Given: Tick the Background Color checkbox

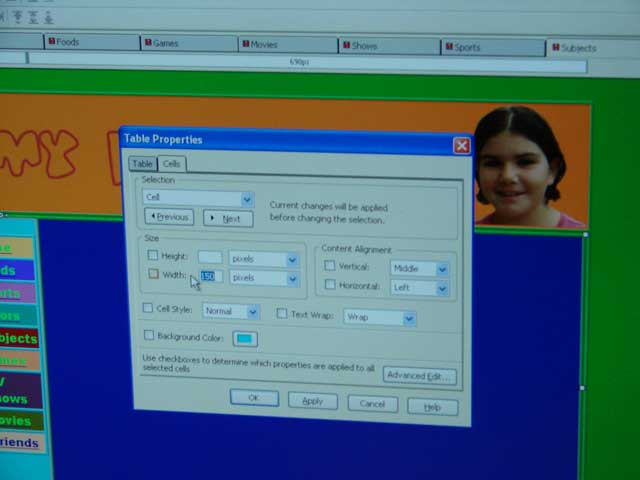Looking at the screenshot, I should point(149,336).
